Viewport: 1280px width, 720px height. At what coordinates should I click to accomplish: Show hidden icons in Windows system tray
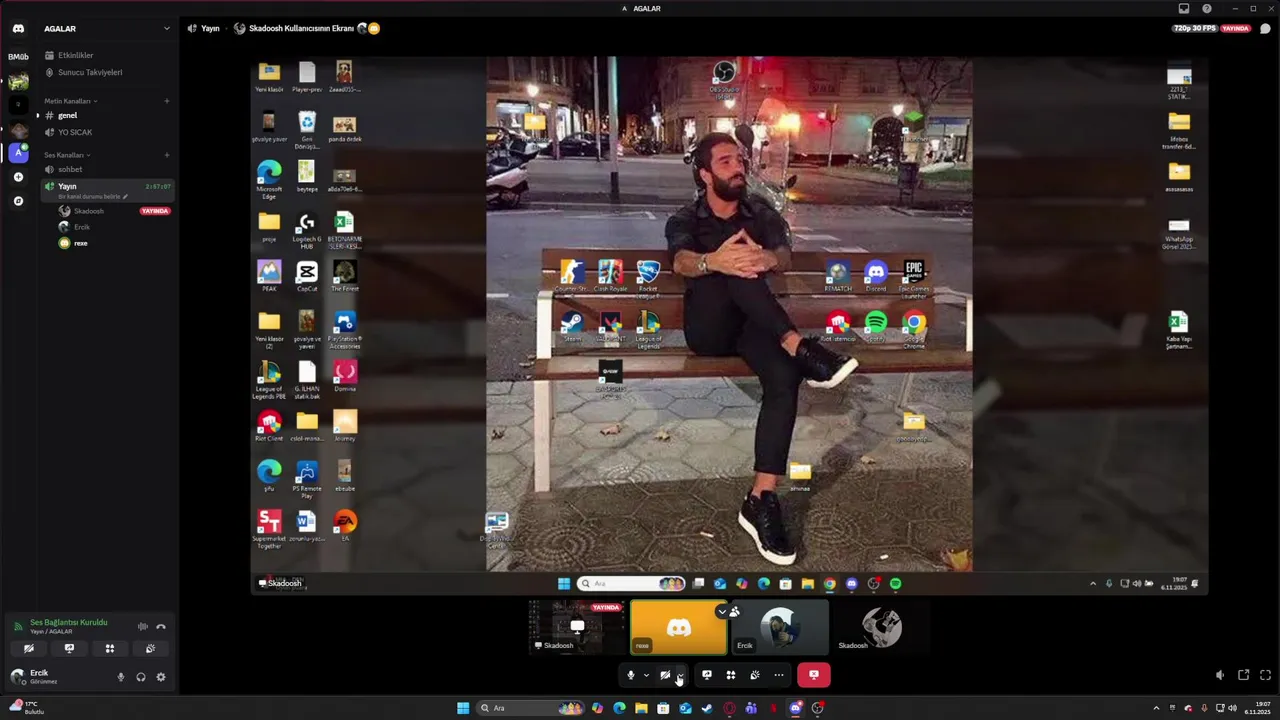tap(1157, 708)
